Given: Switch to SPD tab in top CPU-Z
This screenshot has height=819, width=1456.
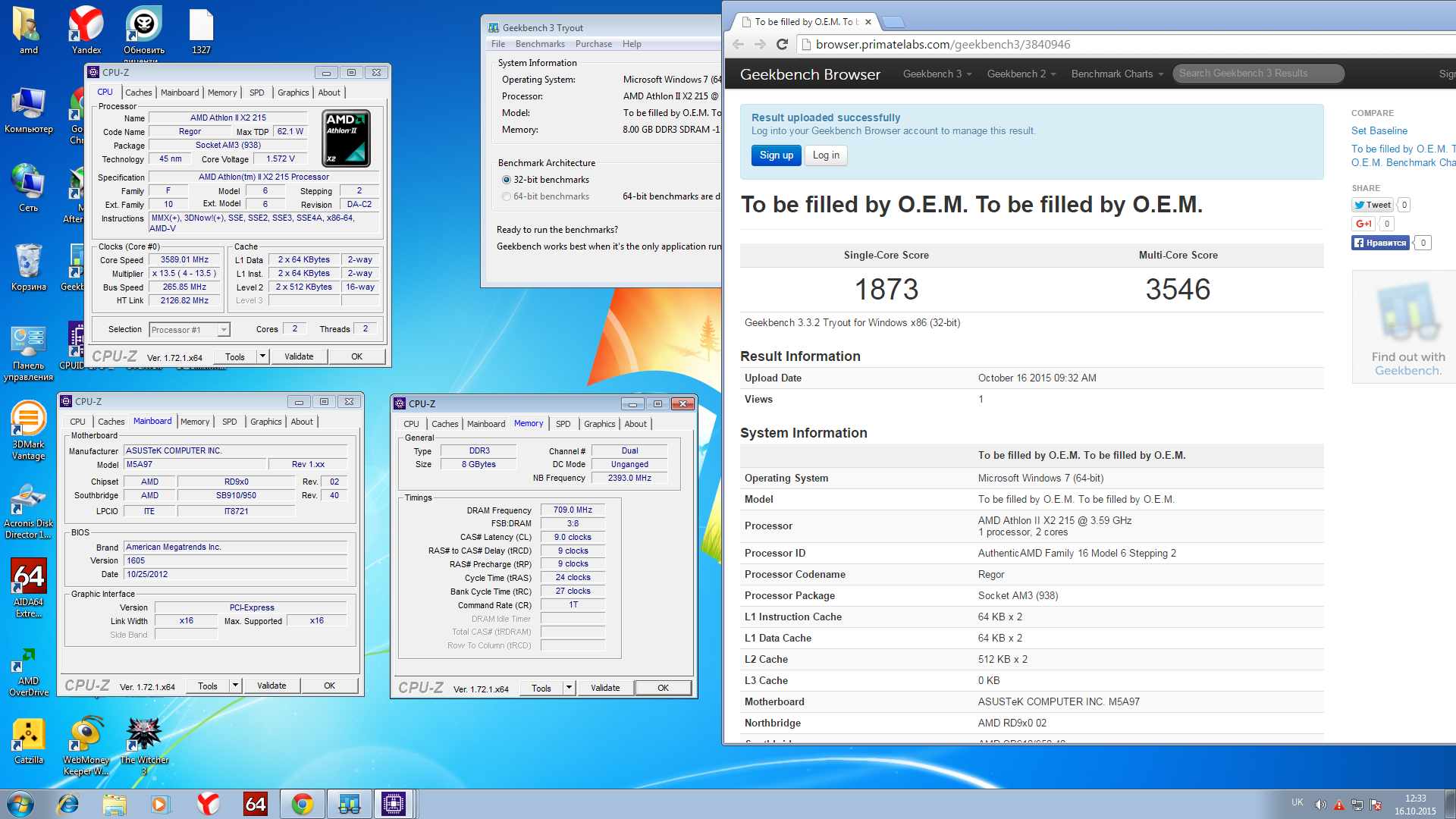Looking at the screenshot, I should tap(257, 93).
